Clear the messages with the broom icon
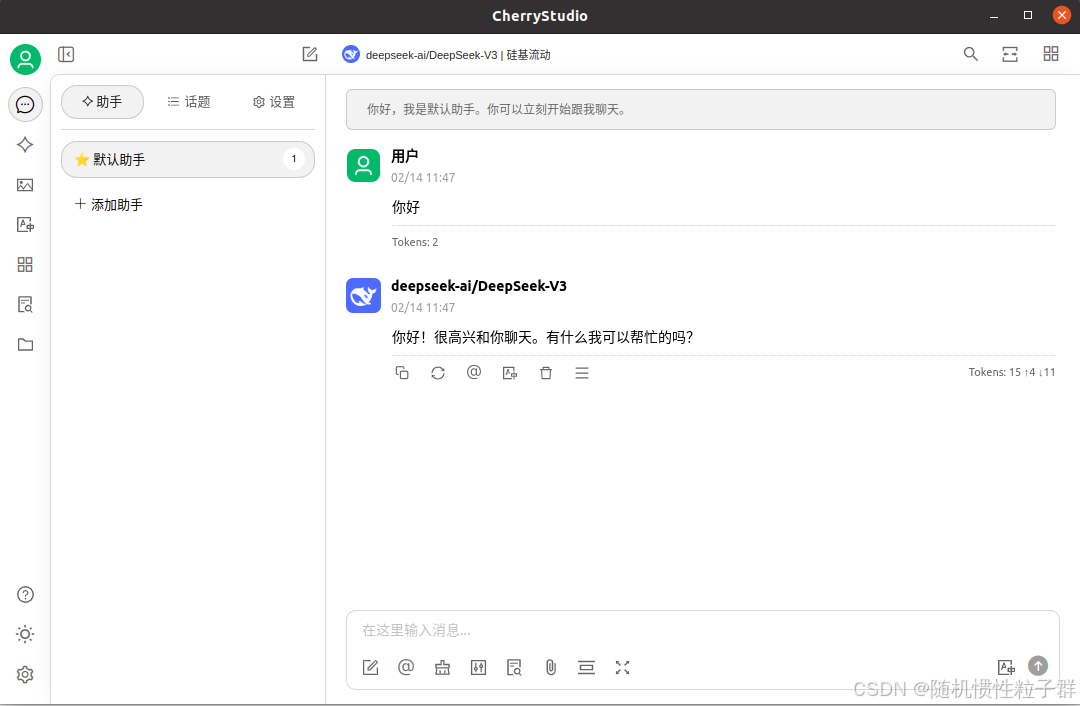Viewport: 1080px width, 706px height. [442, 667]
